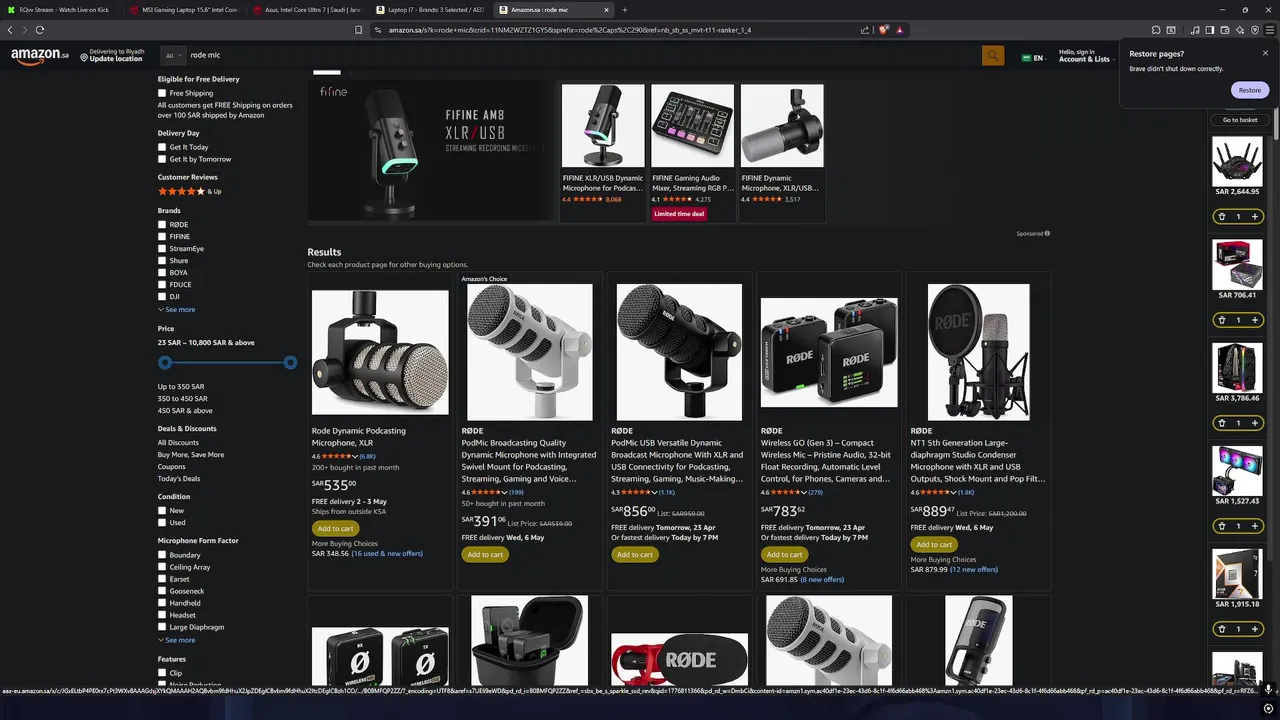This screenshot has width=1280, height=720.
Task: Click the site info icon beside URL
Action: 378,30
